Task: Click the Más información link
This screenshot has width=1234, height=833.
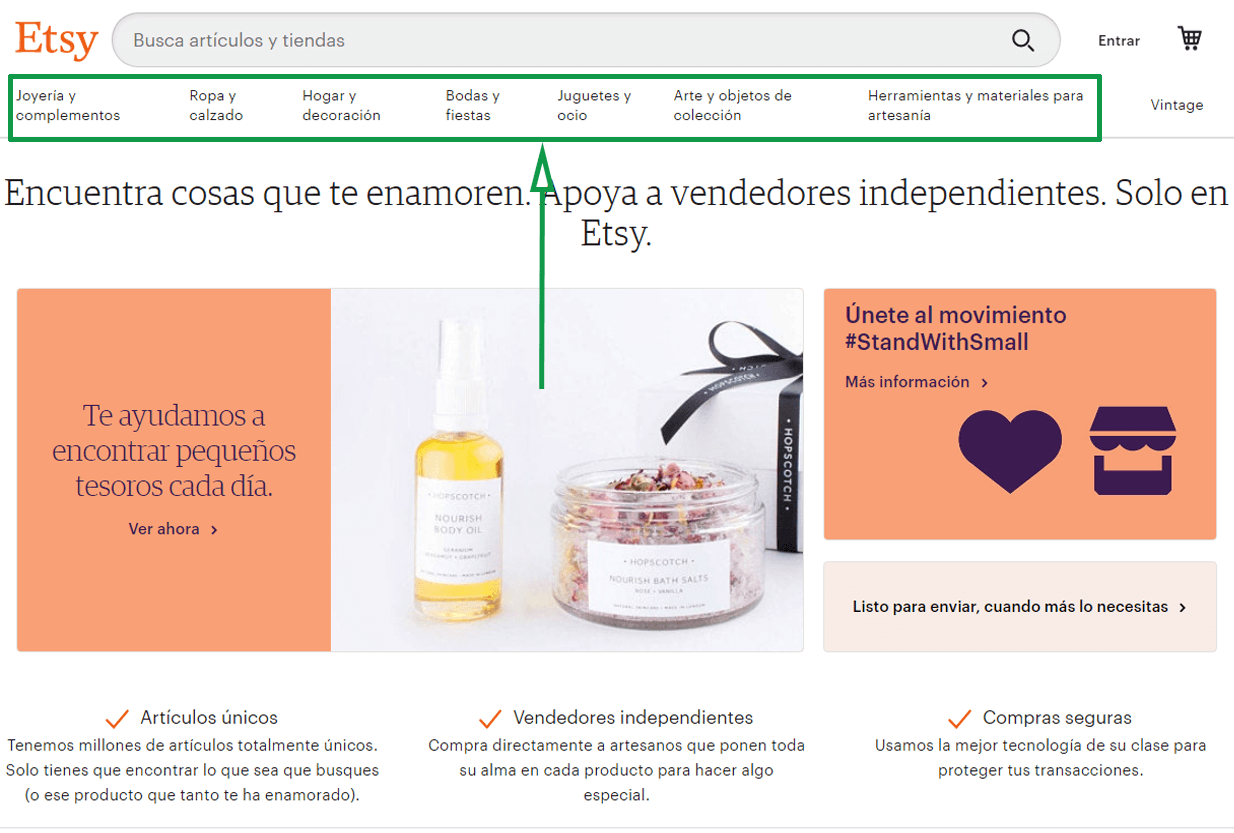Action: point(907,382)
